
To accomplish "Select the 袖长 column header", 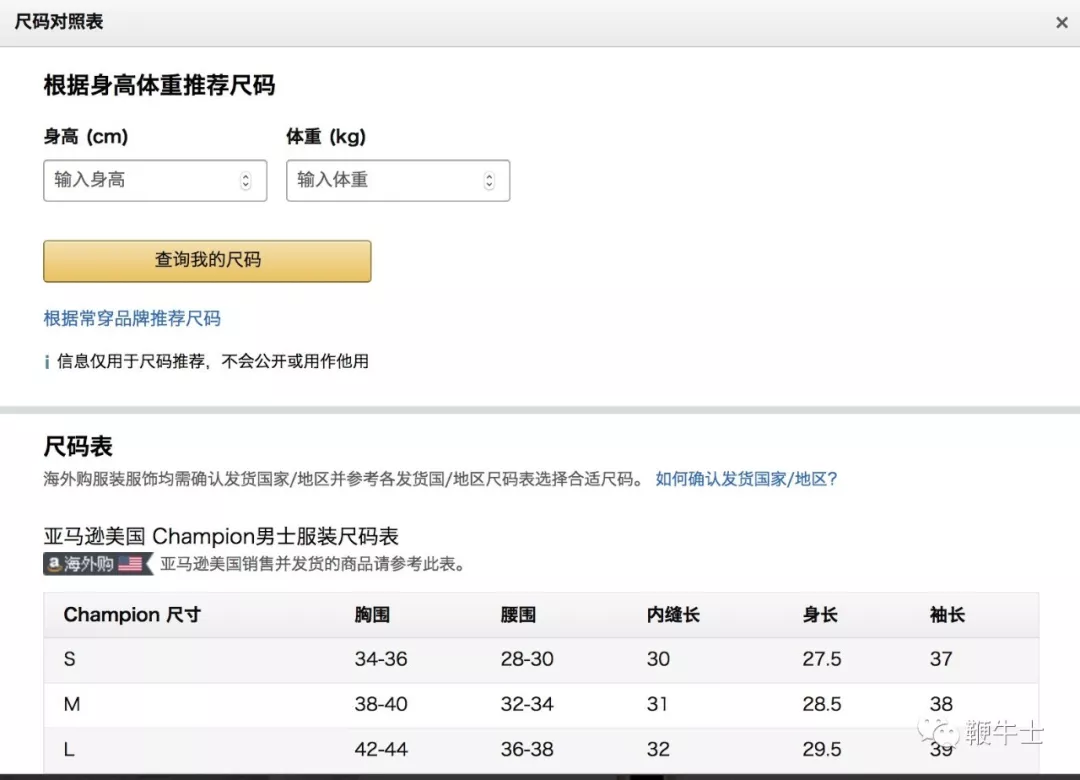I will [947, 615].
